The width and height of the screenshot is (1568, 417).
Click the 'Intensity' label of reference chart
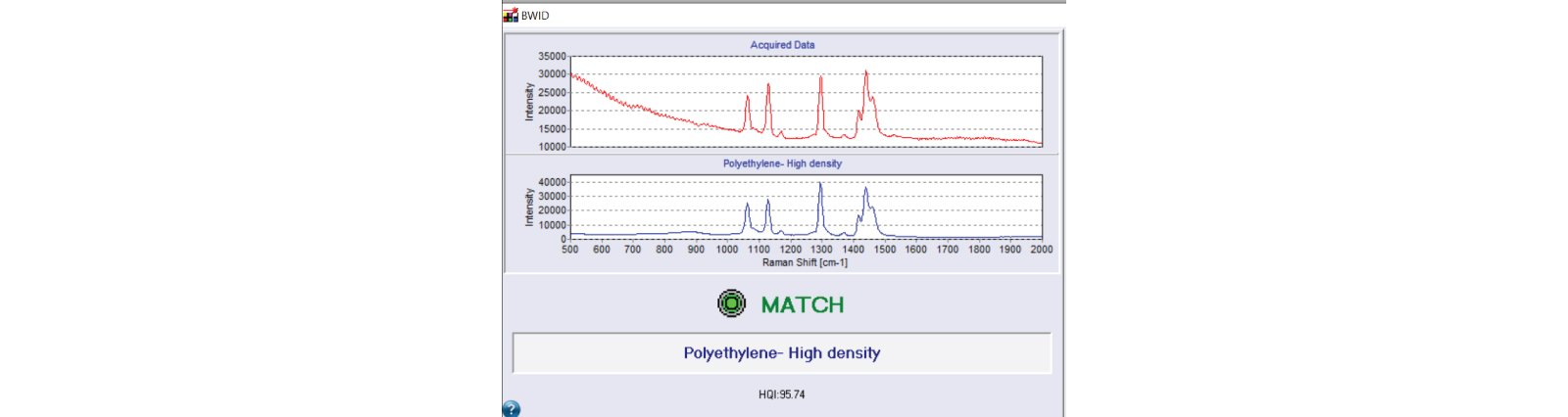(x=529, y=208)
